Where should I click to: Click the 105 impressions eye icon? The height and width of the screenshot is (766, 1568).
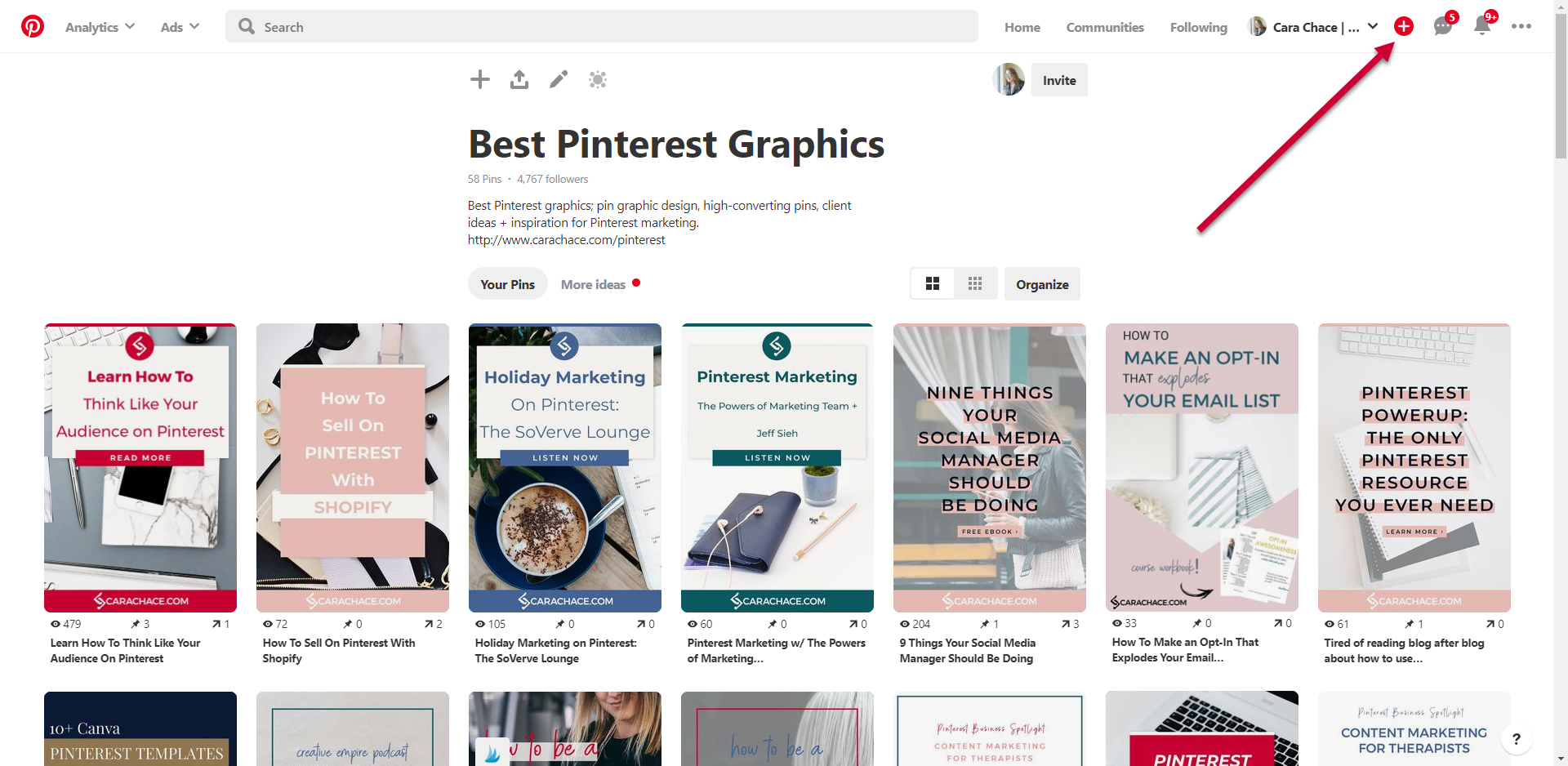(x=480, y=624)
